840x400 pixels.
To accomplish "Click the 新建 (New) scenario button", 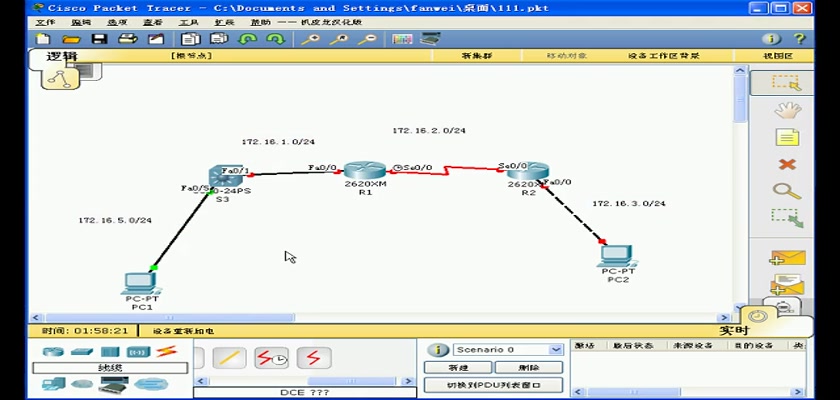I will pyautogui.click(x=457, y=367).
